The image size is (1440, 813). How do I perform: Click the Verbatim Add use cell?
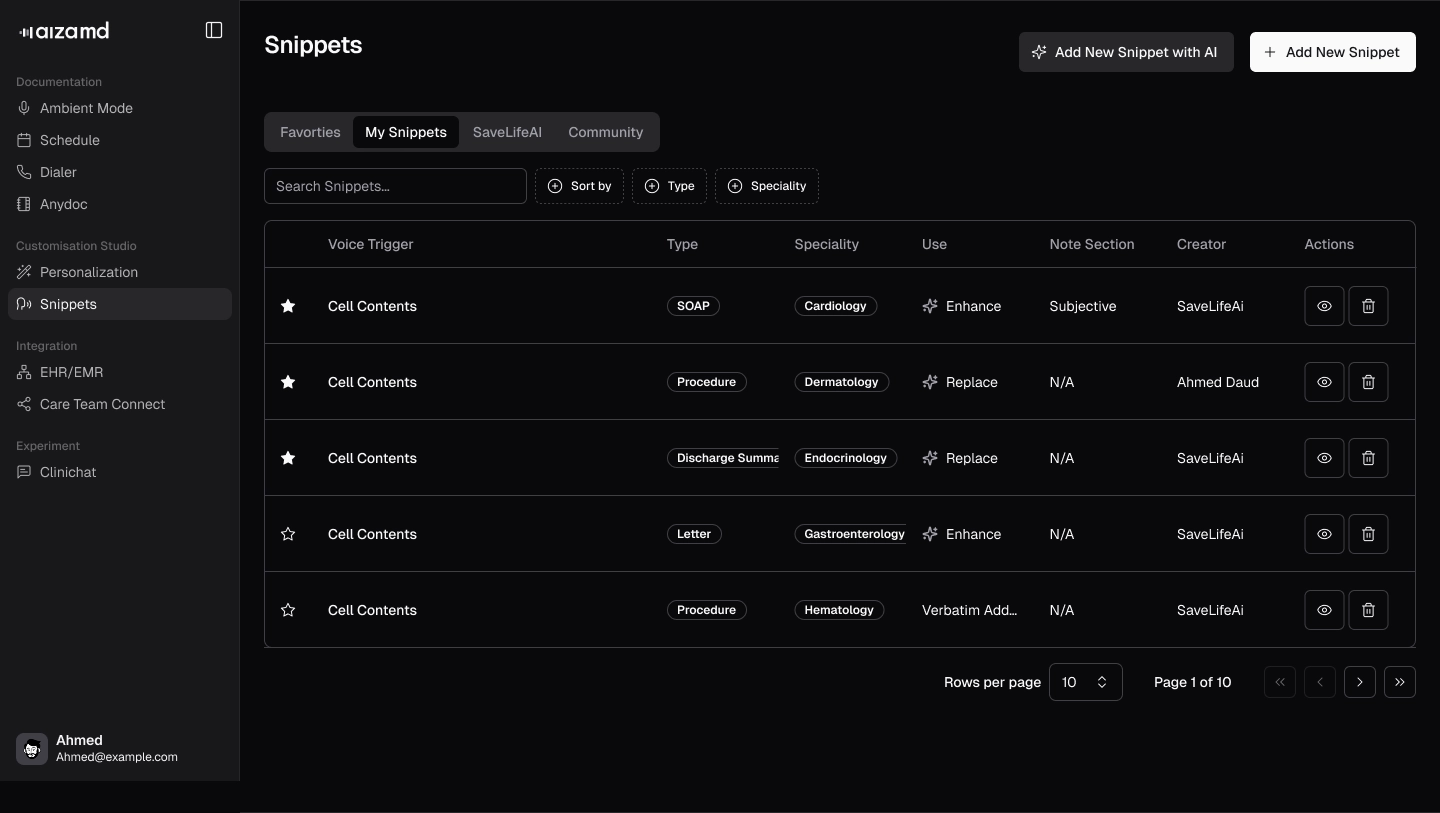970,610
